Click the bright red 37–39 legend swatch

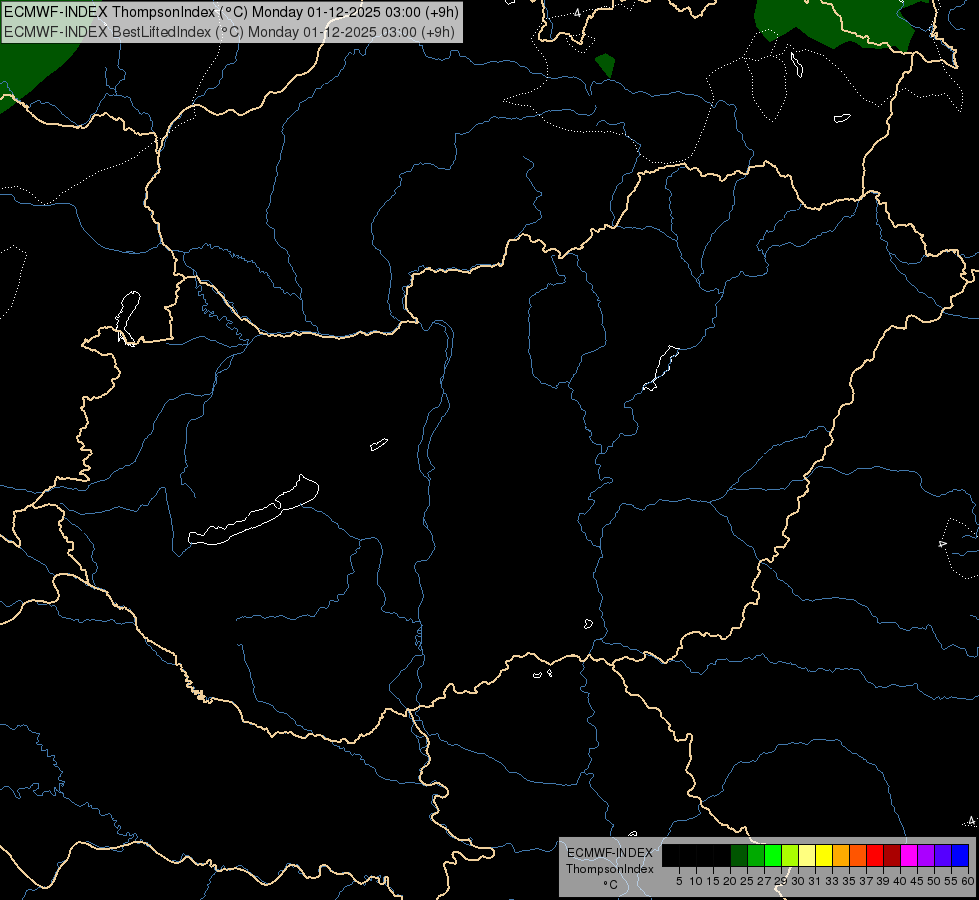point(875,855)
